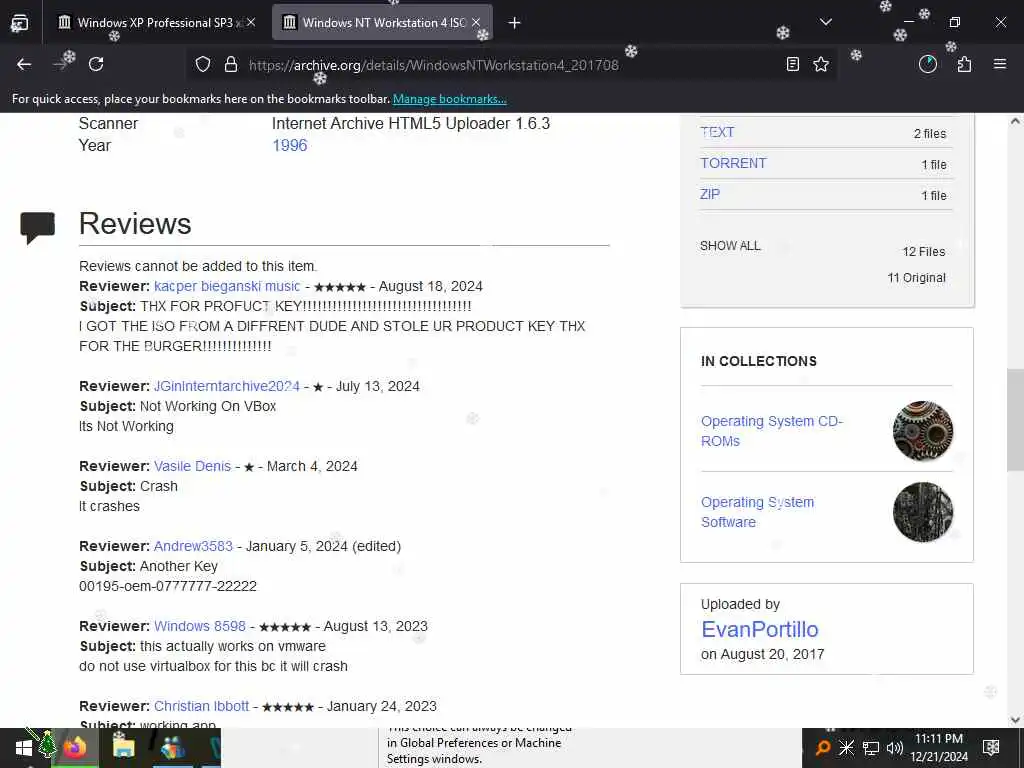Click the 'Not Working On VBox' subject text
Screen dimensions: 1024x768
coord(208,406)
